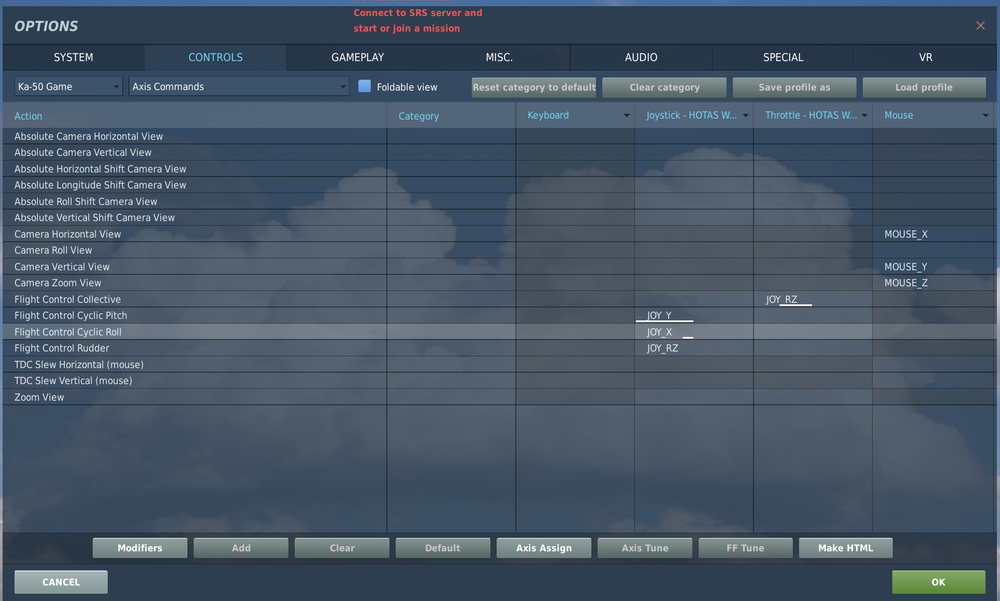
Task: Open the Modifiers button
Action: (x=140, y=548)
